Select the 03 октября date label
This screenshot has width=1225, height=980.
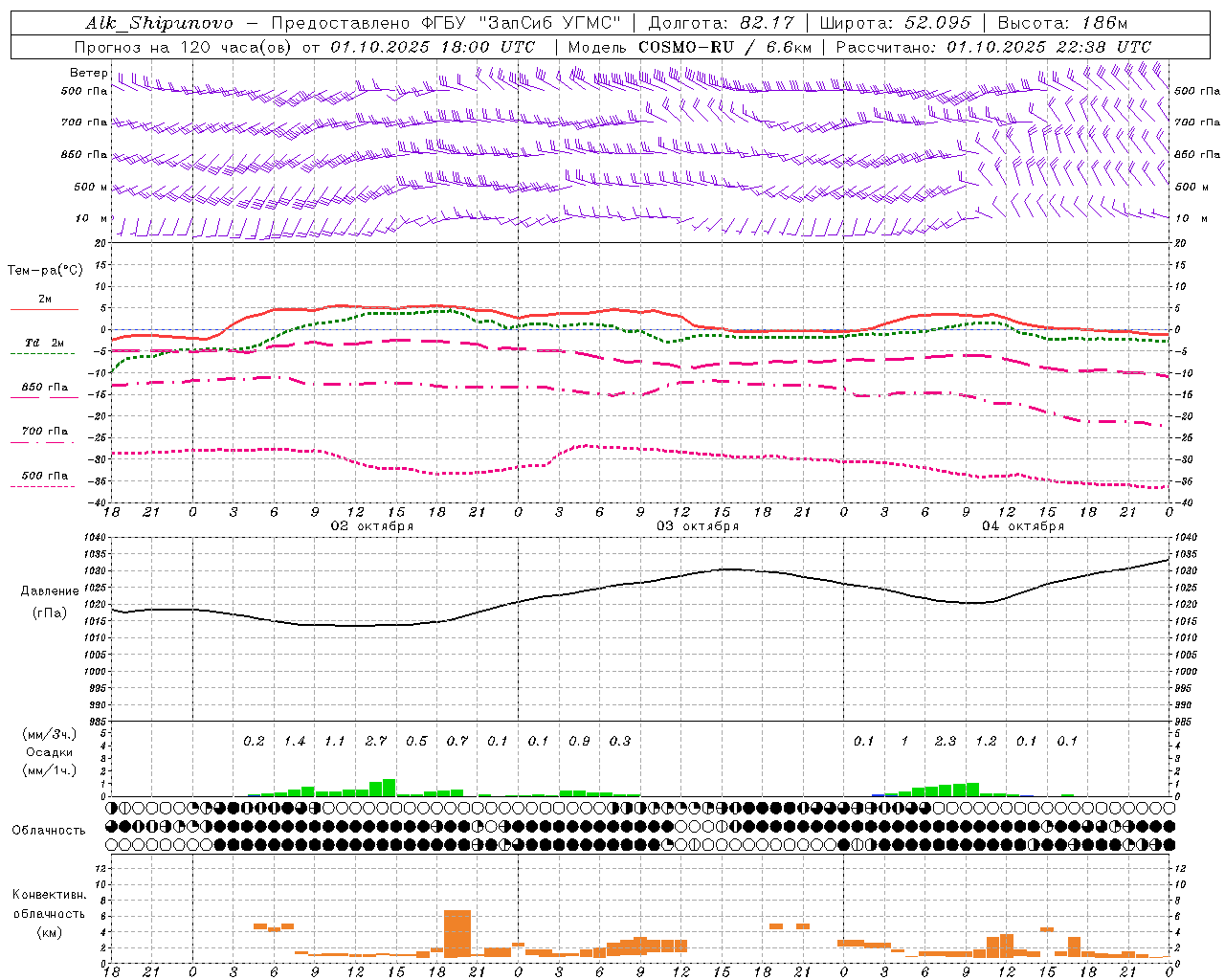point(697,526)
